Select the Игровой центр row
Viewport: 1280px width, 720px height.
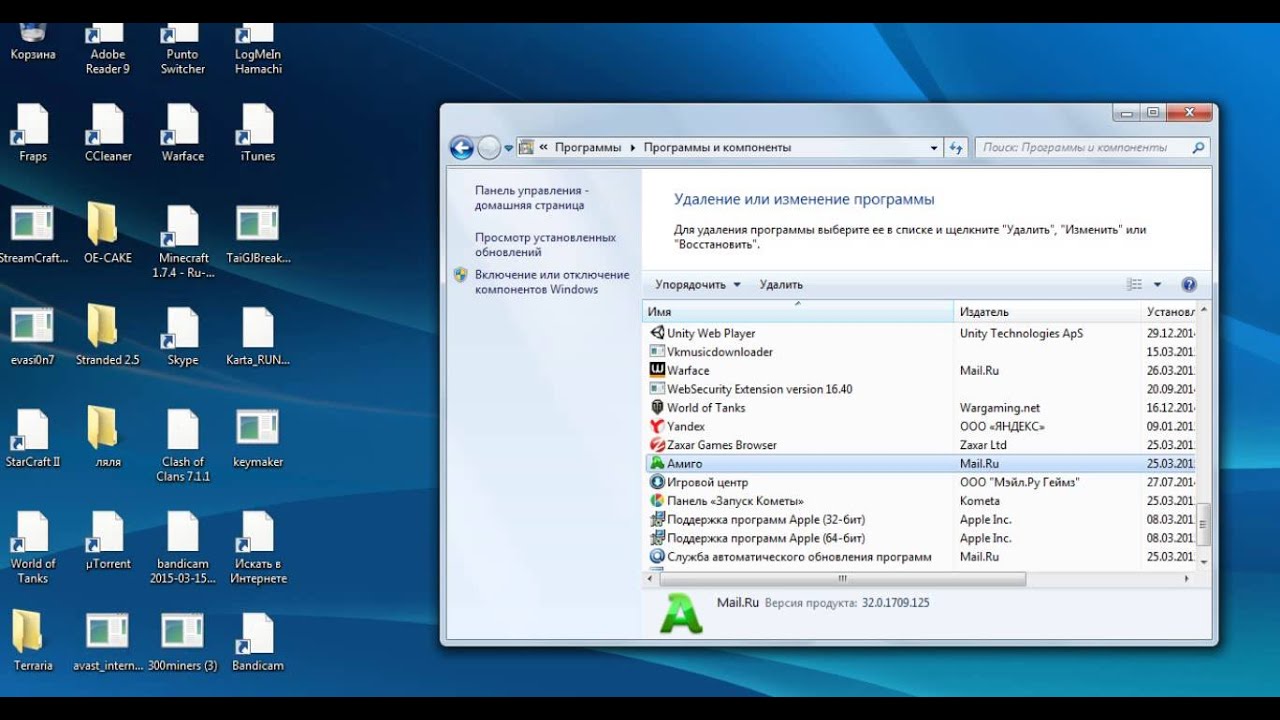click(919, 482)
